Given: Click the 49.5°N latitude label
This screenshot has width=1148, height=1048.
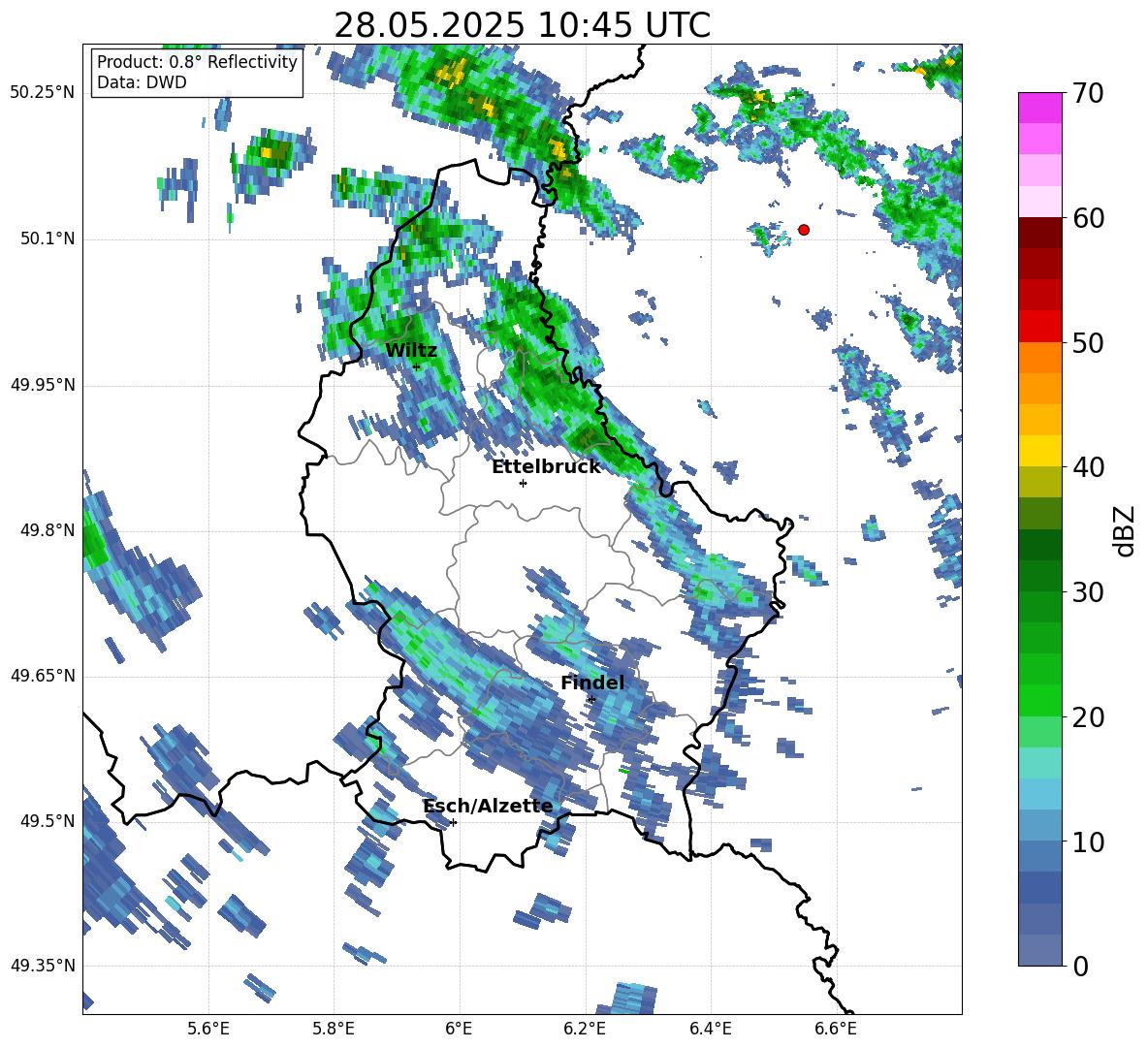Looking at the screenshot, I should click(x=47, y=821).
